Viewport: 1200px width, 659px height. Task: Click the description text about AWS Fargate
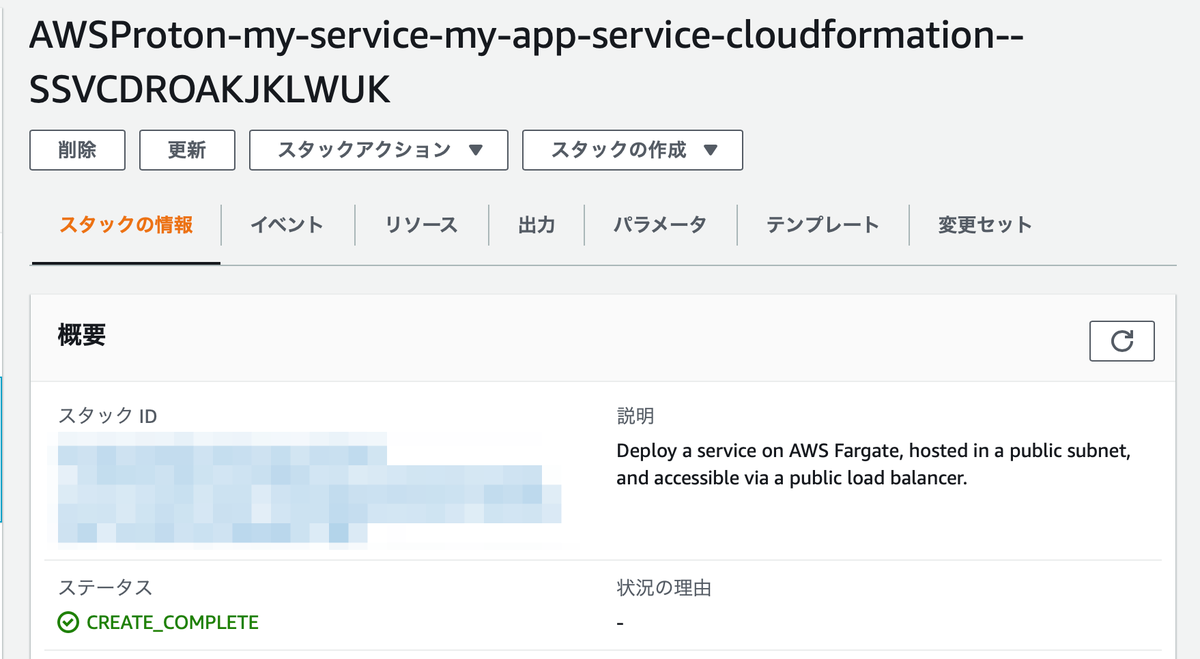[873, 465]
